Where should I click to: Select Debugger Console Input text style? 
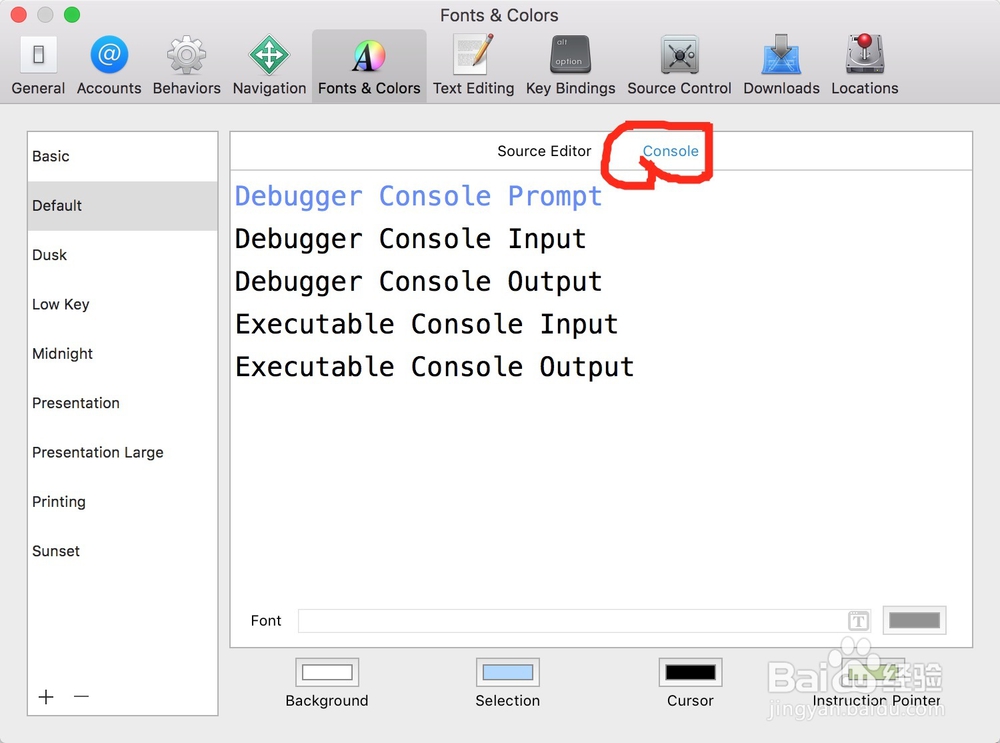coord(411,239)
